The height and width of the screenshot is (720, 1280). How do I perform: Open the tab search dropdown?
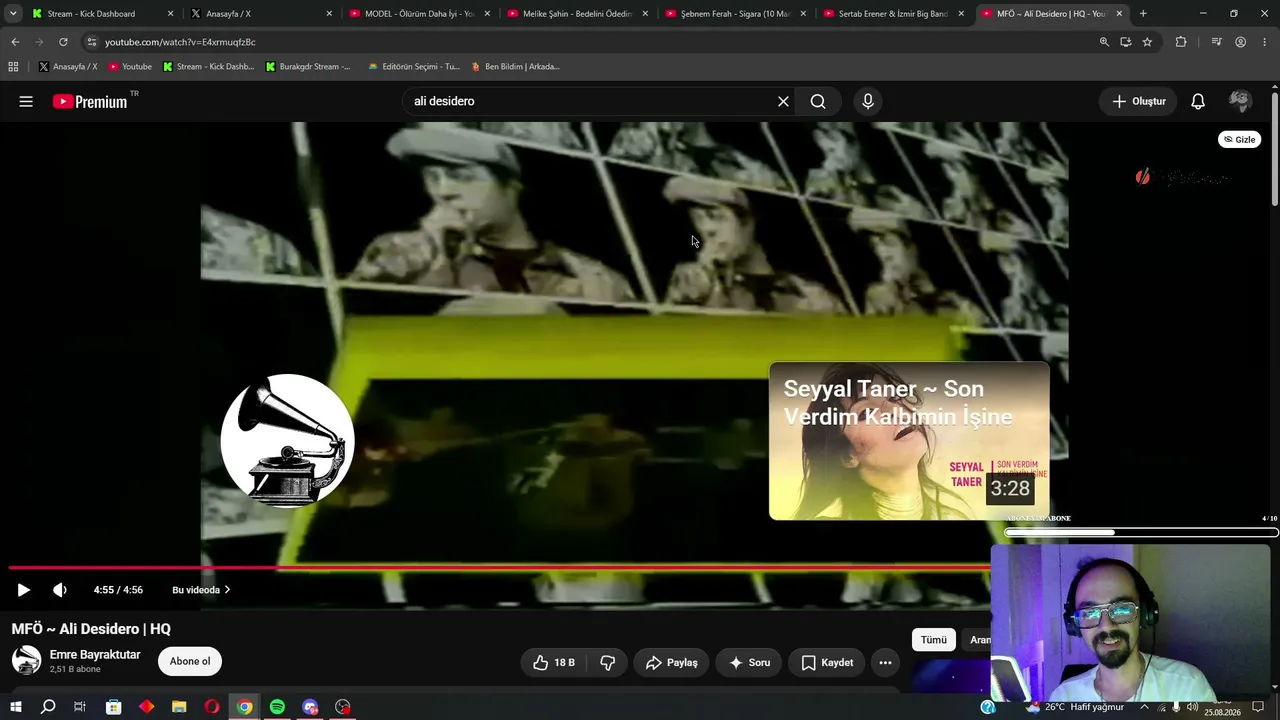13,14
